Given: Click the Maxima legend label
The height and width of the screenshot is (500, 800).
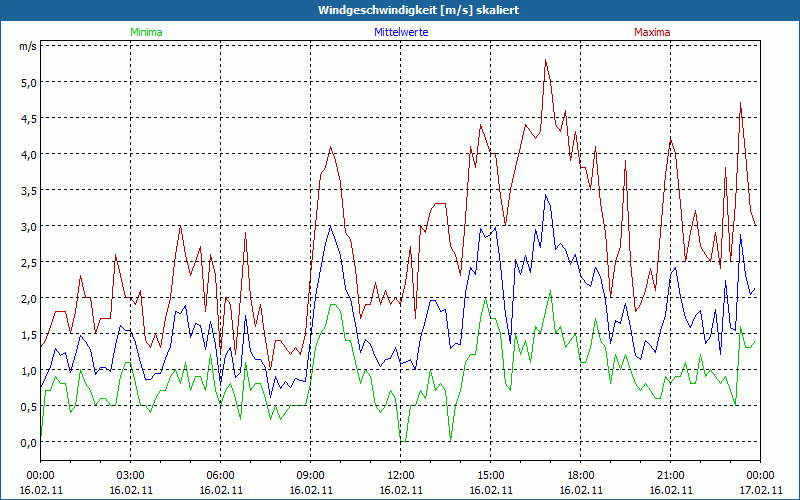Looking at the screenshot, I should click(652, 32).
